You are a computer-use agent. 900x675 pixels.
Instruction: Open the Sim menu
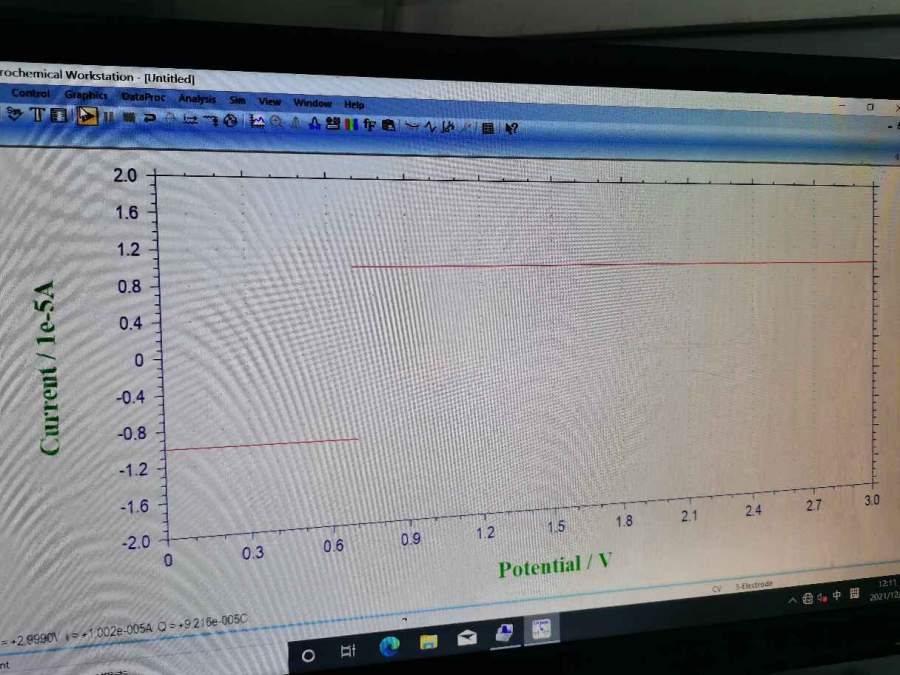tap(238, 100)
